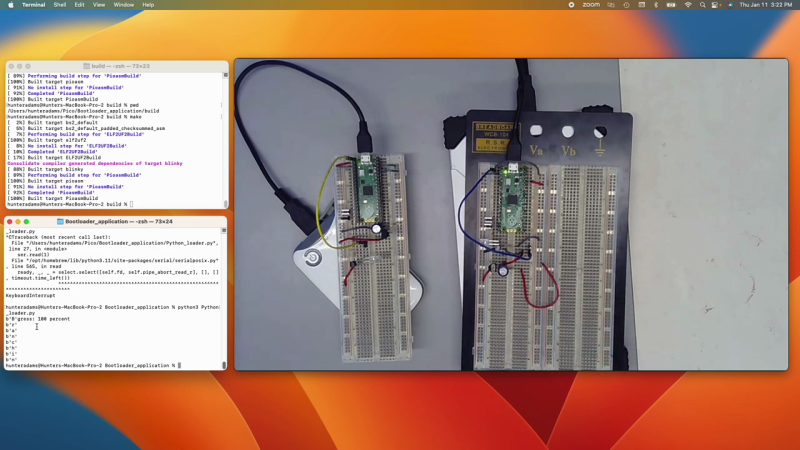The height and width of the screenshot is (450, 800).
Task: Open the Window menu
Action: click(124, 5)
